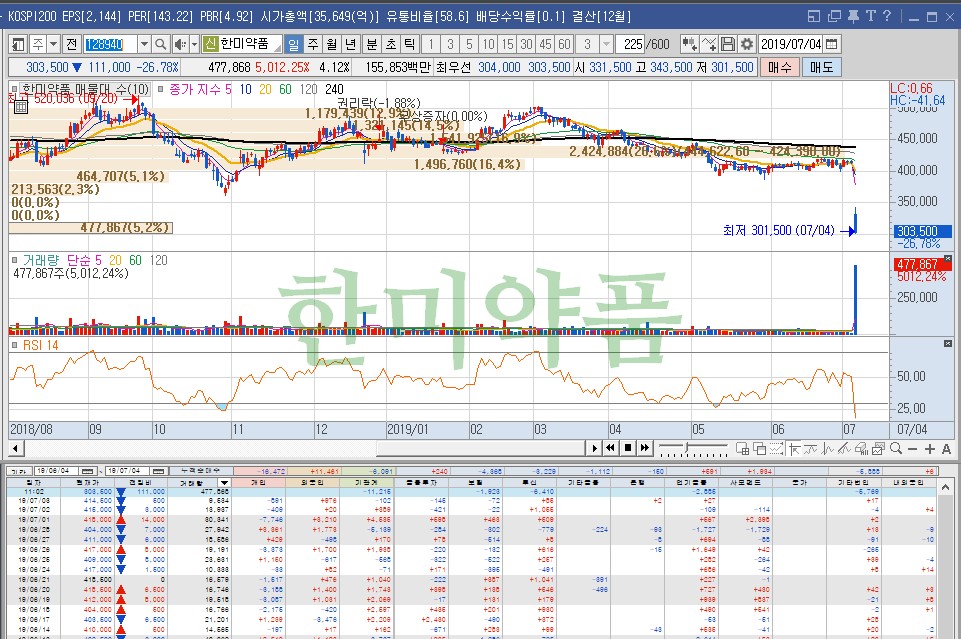The width and height of the screenshot is (961, 639).
Task: Select the 일 daily period toggle
Action: pos(294,44)
